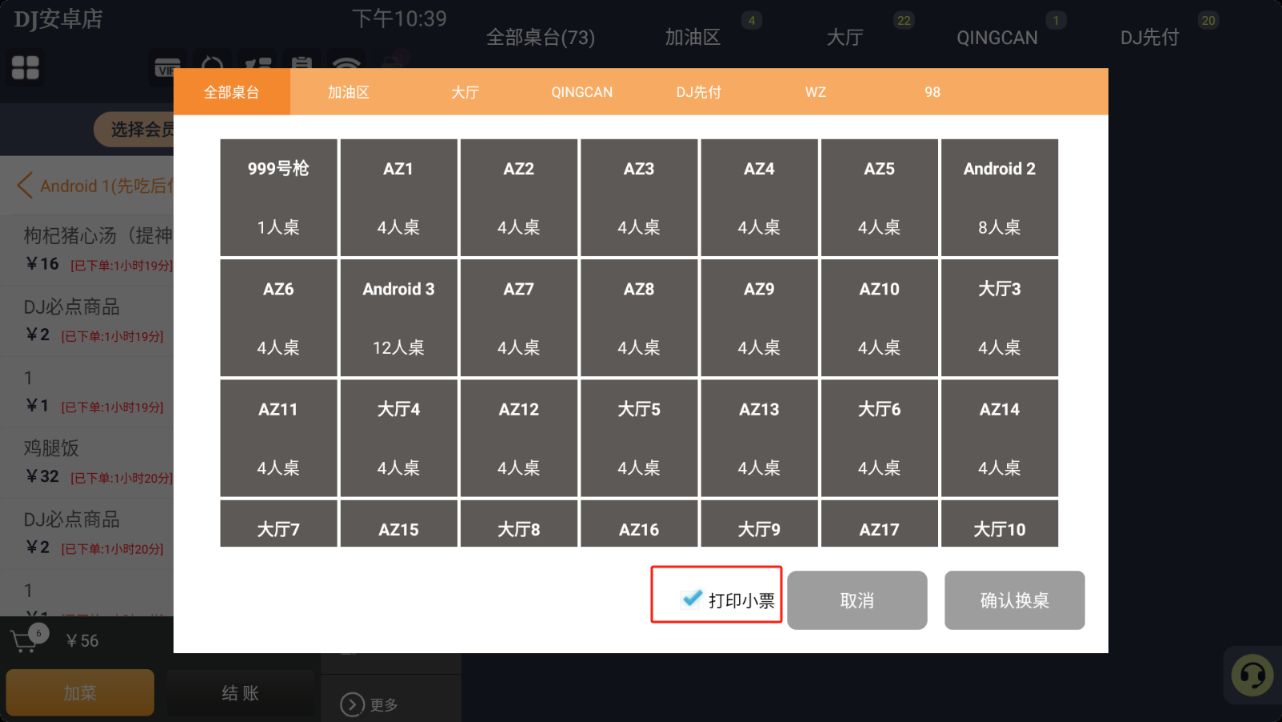Select the QINGCAN tab in dialog

[x=582, y=92]
